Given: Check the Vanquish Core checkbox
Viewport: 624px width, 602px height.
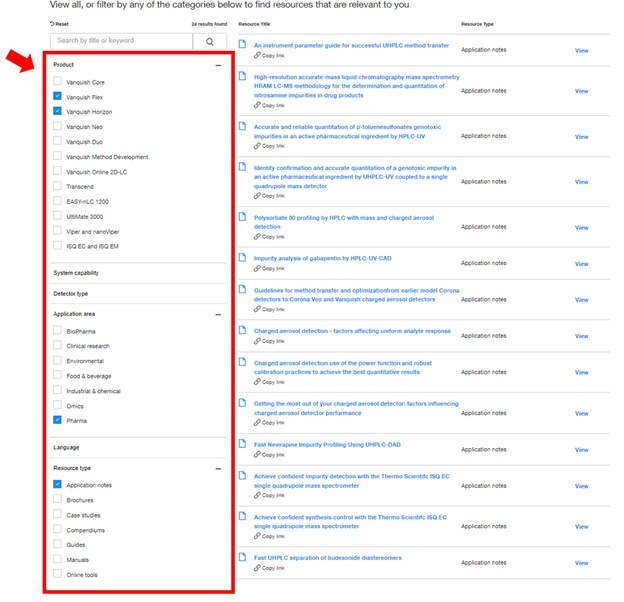Looking at the screenshot, I should coord(57,81).
